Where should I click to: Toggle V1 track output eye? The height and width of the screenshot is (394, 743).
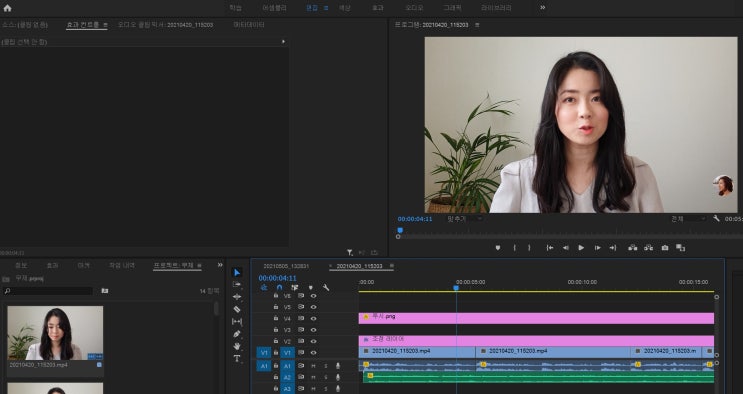[x=313, y=353]
